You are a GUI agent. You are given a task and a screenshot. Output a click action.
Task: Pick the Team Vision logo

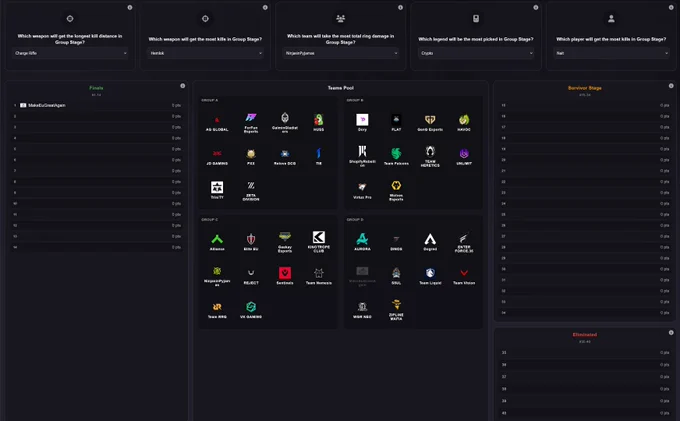click(x=464, y=273)
